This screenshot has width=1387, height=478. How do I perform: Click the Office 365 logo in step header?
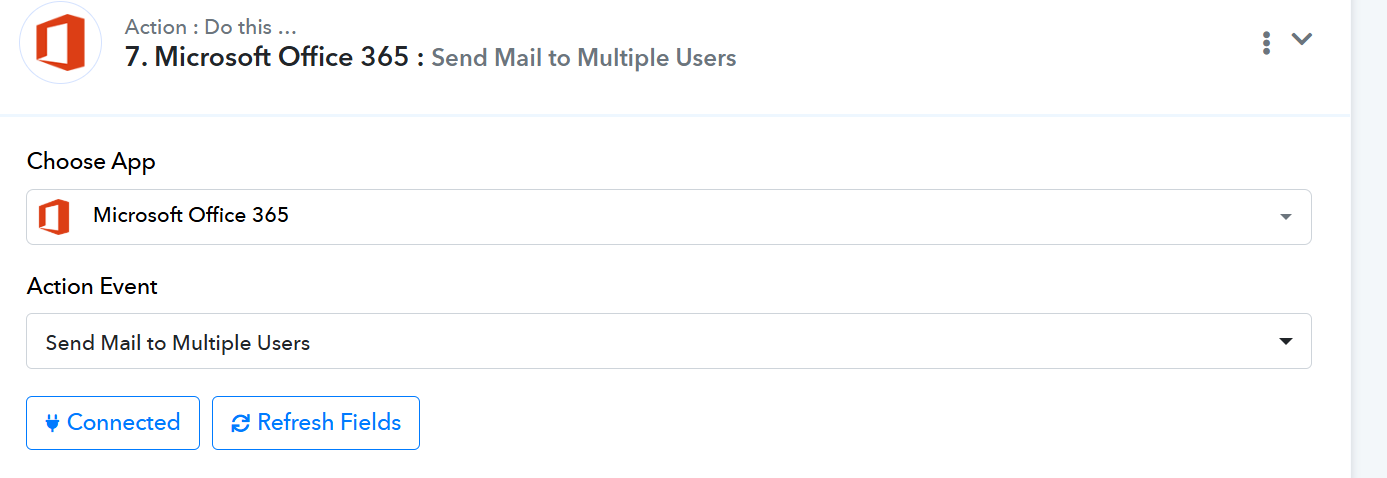(61, 43)
